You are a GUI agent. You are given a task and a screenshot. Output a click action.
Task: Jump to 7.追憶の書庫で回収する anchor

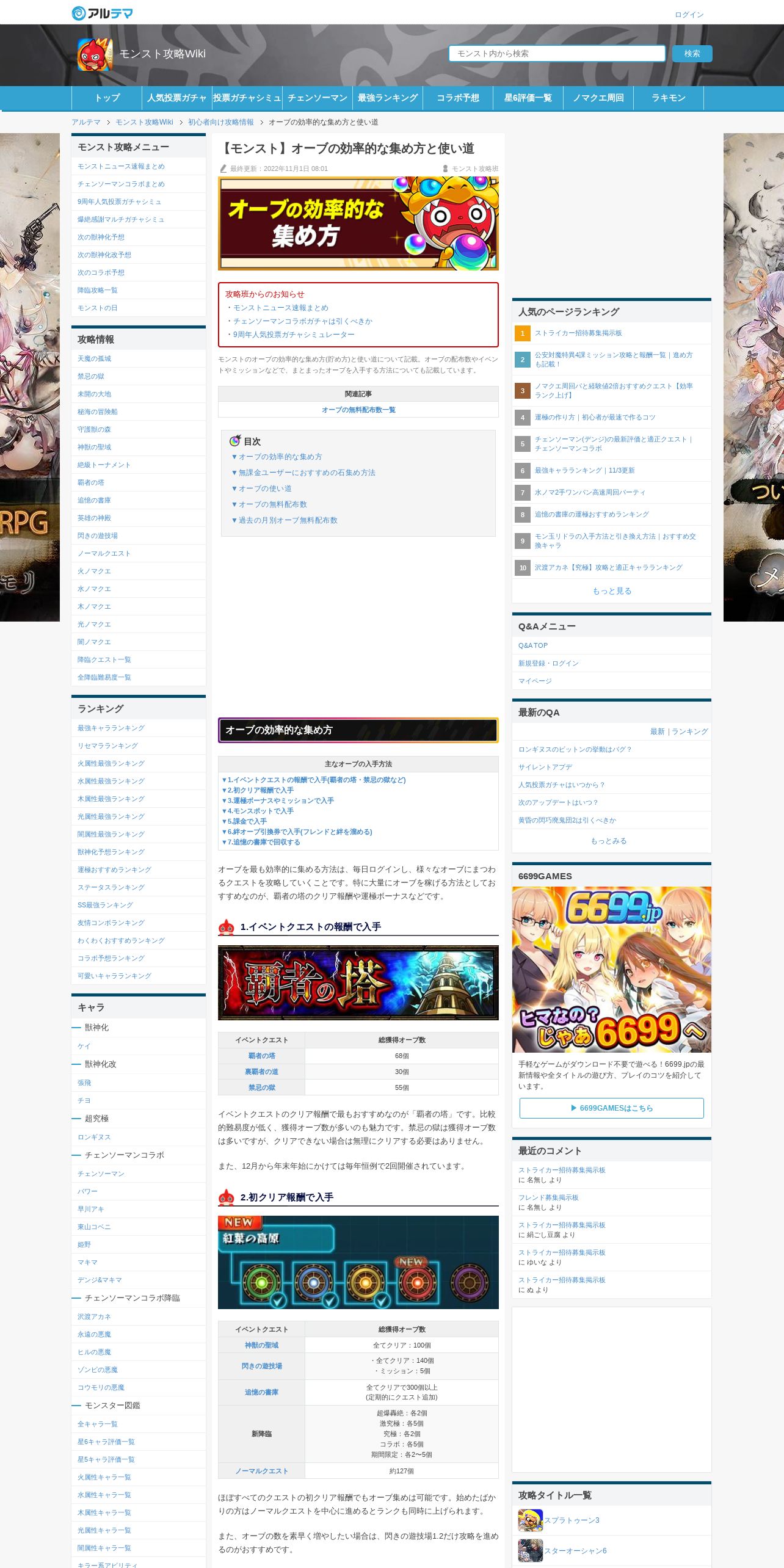click(x=261, y=842)
